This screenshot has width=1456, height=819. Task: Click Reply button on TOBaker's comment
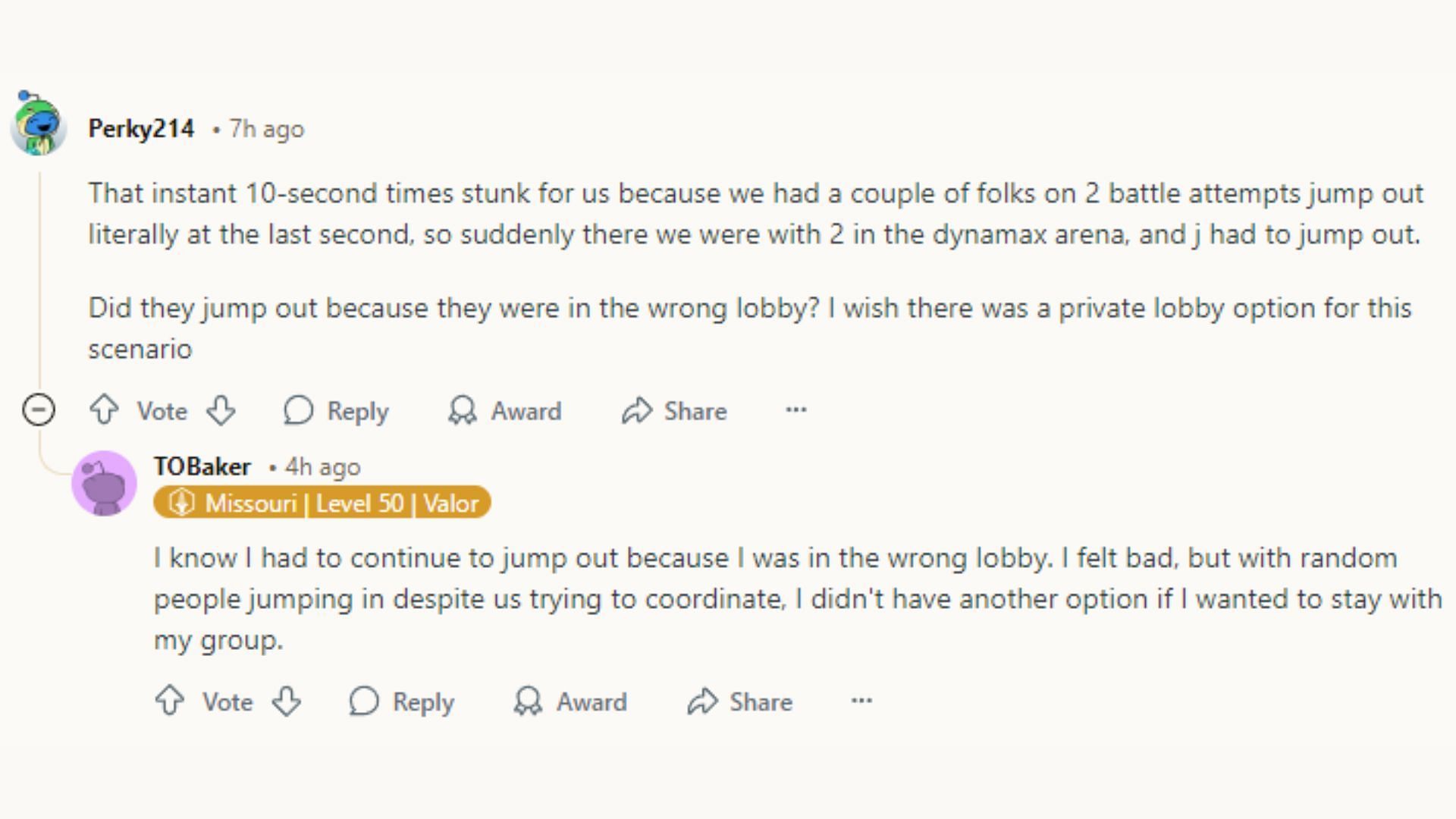(403, 700)
